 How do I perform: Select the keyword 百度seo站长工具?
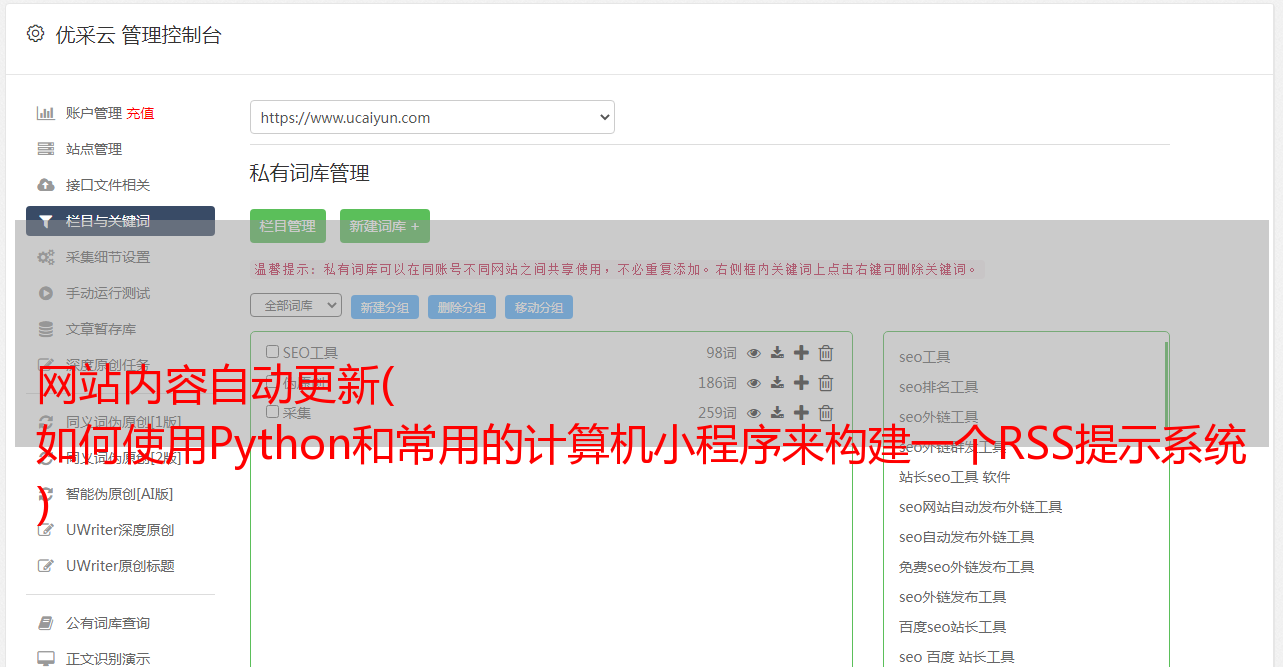(953, 627)
